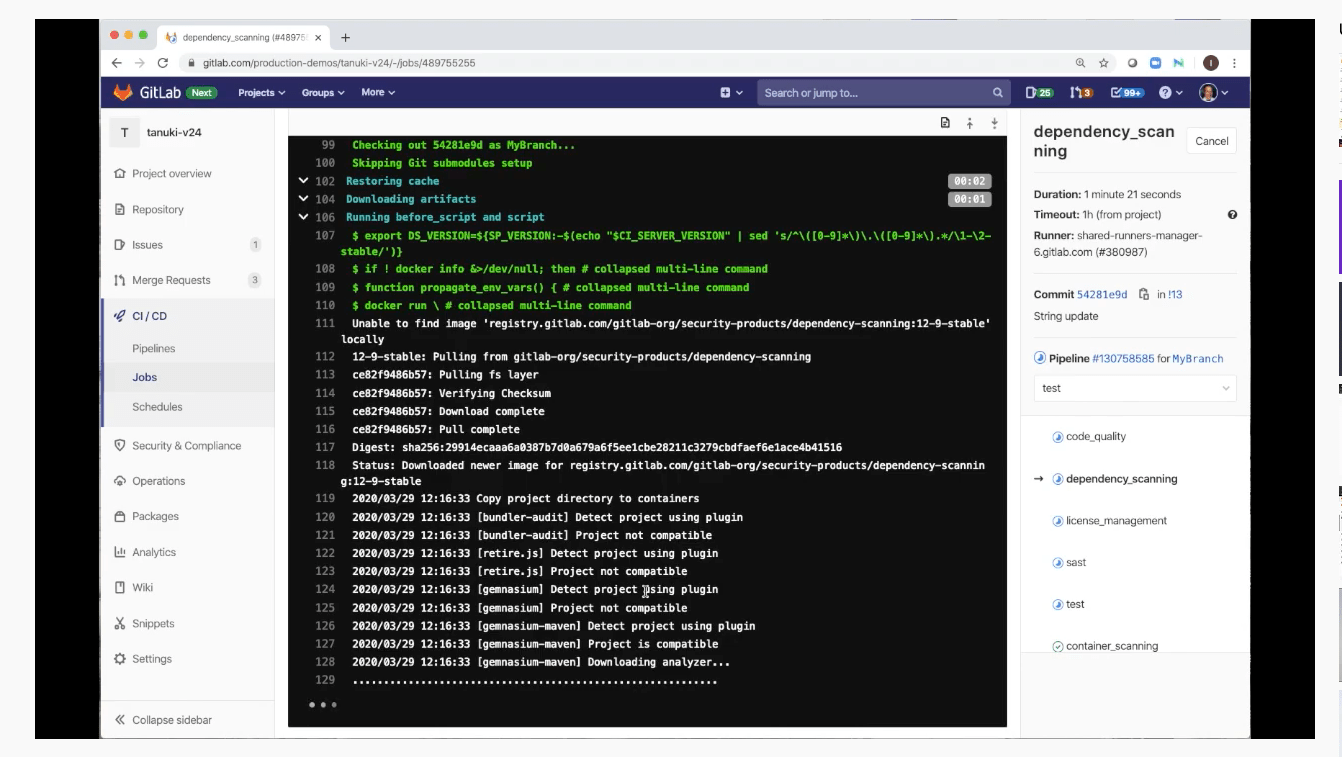Open the To-Do list showing 99+
Image resolution: width=1342 pixels, height=757 pixels.
click(1127, 92)
